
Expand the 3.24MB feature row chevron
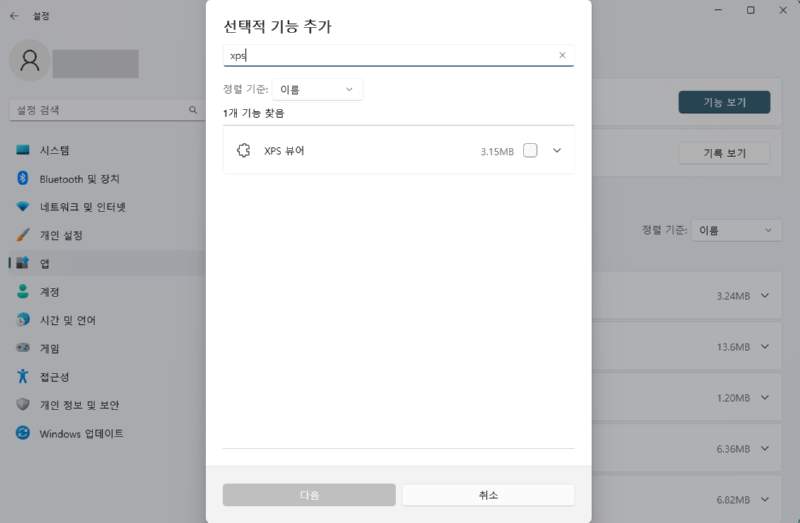tap(765, 296)
